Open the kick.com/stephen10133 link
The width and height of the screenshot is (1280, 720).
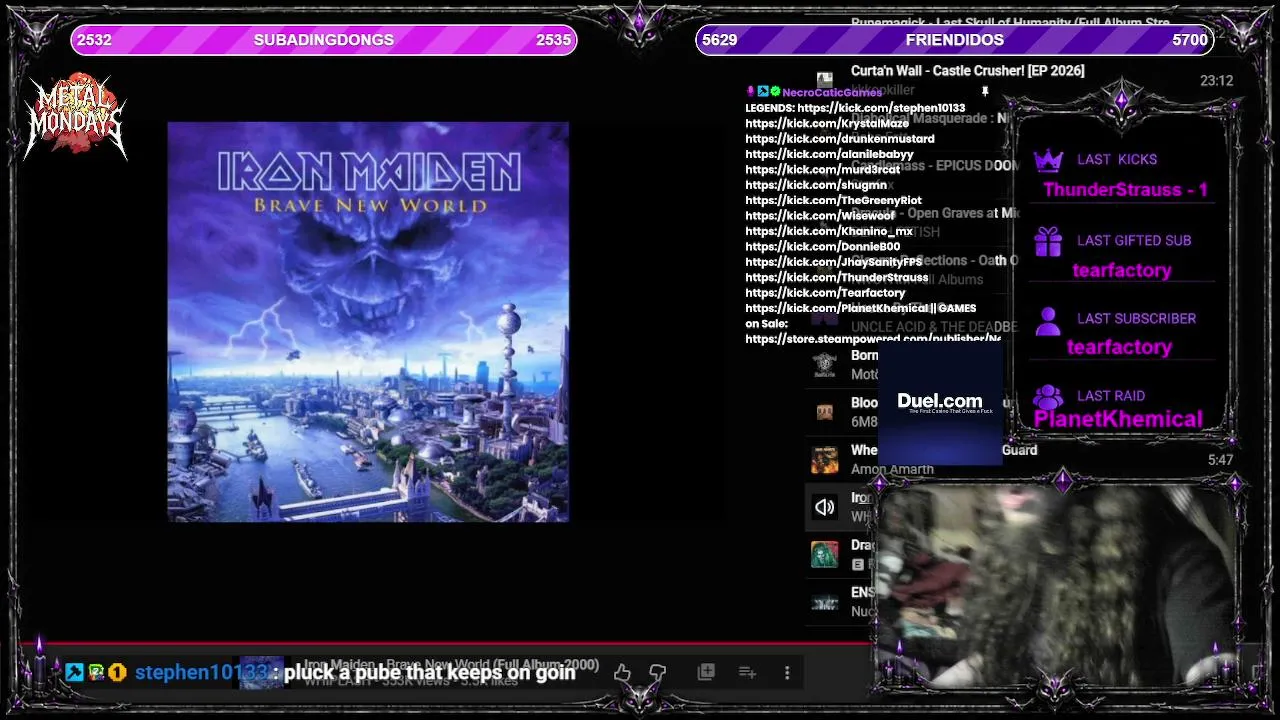click(x=881, y=108)
